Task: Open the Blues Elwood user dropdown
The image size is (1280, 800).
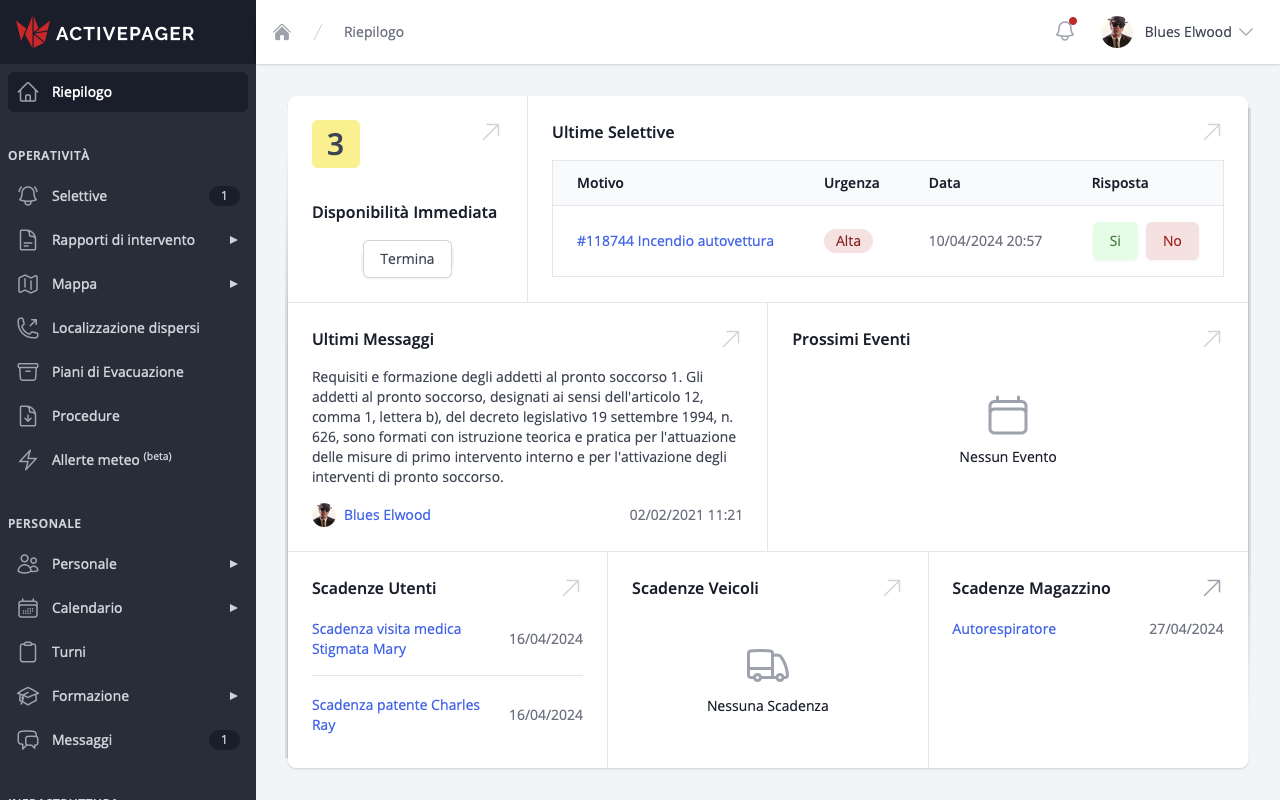Action: click(1178, 32)
